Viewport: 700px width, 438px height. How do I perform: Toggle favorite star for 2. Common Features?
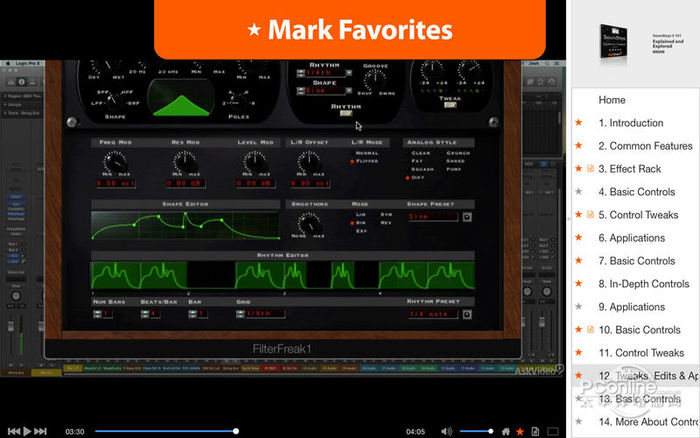579,146
